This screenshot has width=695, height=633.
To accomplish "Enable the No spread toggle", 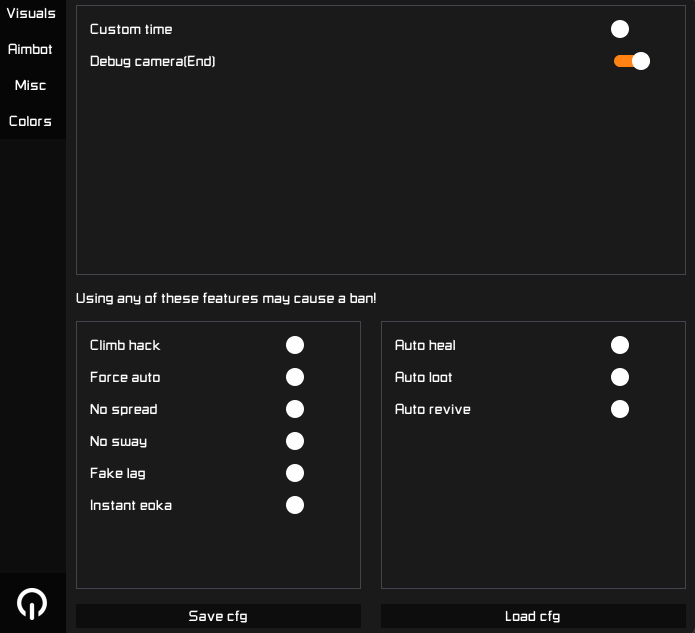I will pos(295,409).
